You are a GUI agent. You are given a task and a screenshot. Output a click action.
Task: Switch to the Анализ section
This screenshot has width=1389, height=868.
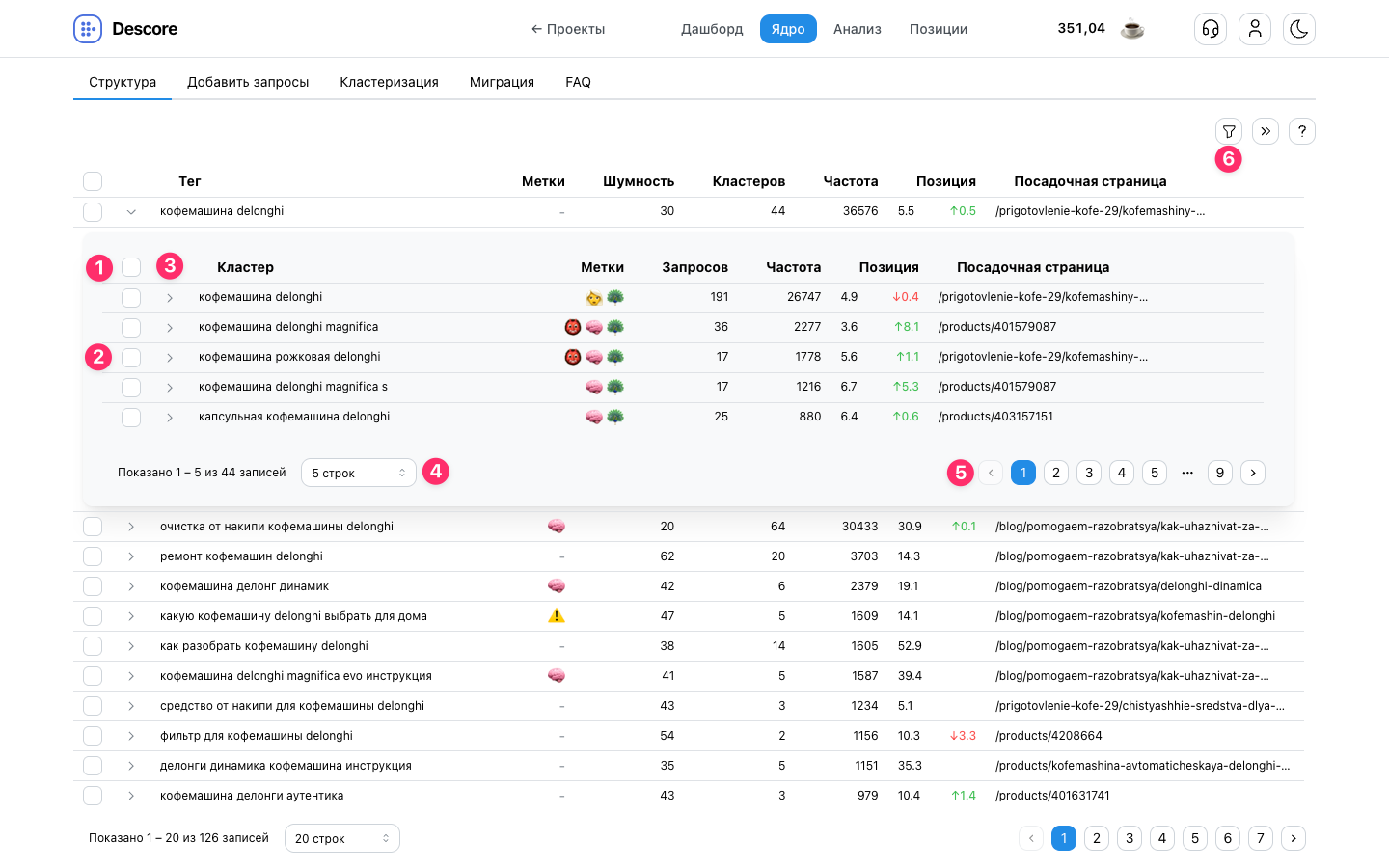[858, 29]
